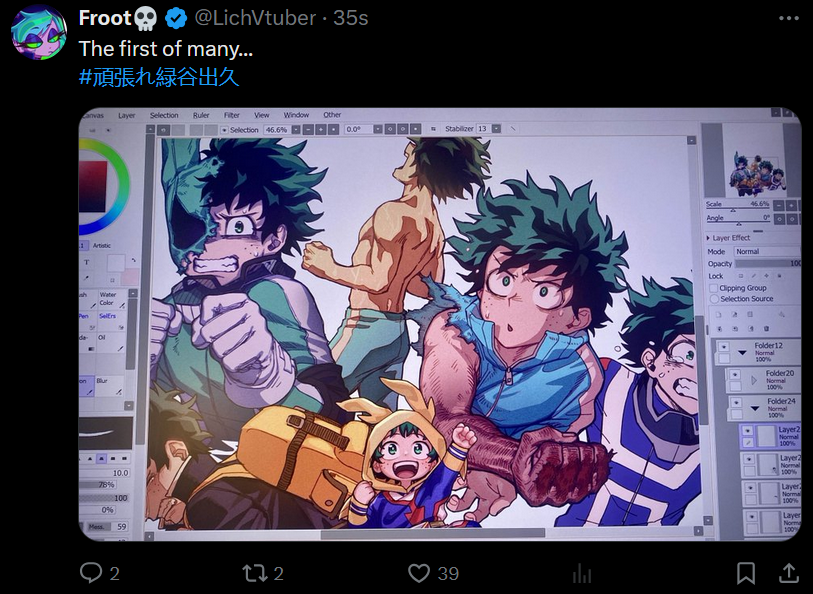The height and width of the screenshot is (594, 813).
Task: Like the tweet with the heart
Action: [x=418, y=573]
